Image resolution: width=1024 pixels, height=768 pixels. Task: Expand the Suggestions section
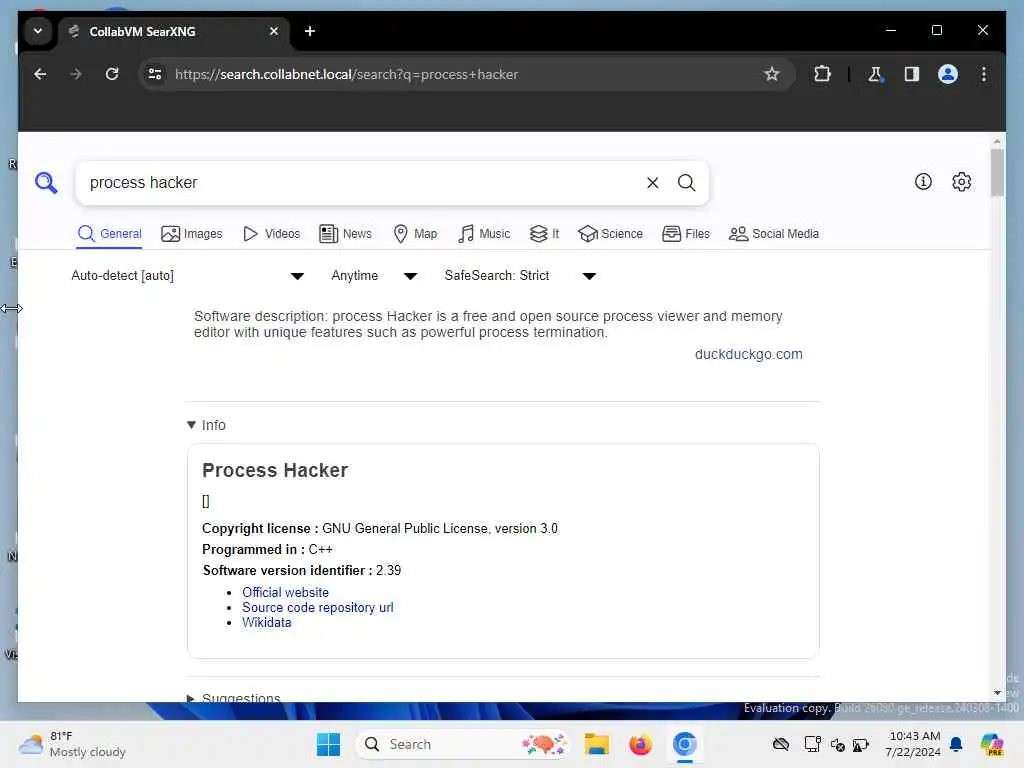coord(234,697)
